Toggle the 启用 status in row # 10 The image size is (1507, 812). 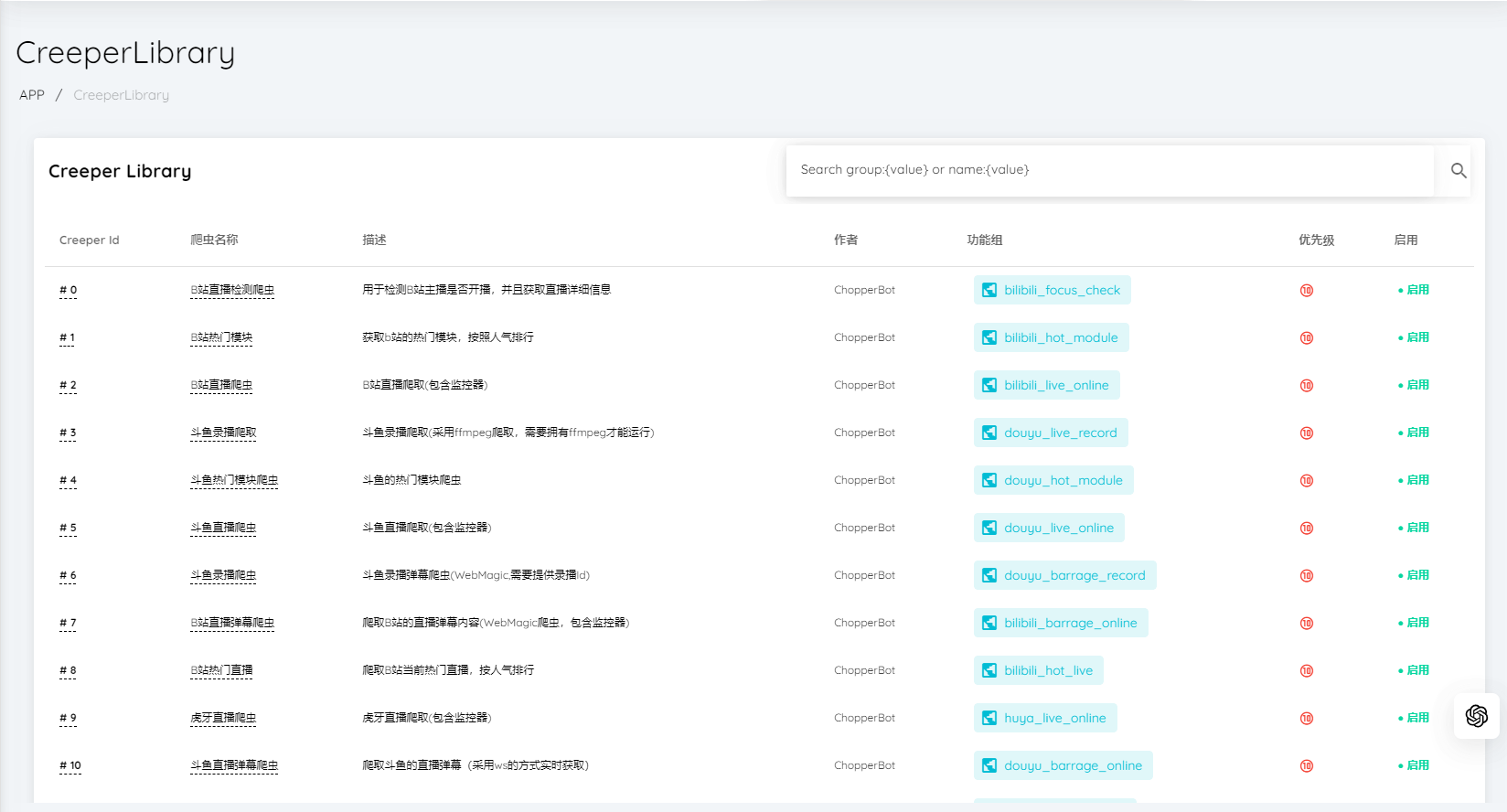point(1414,765)
